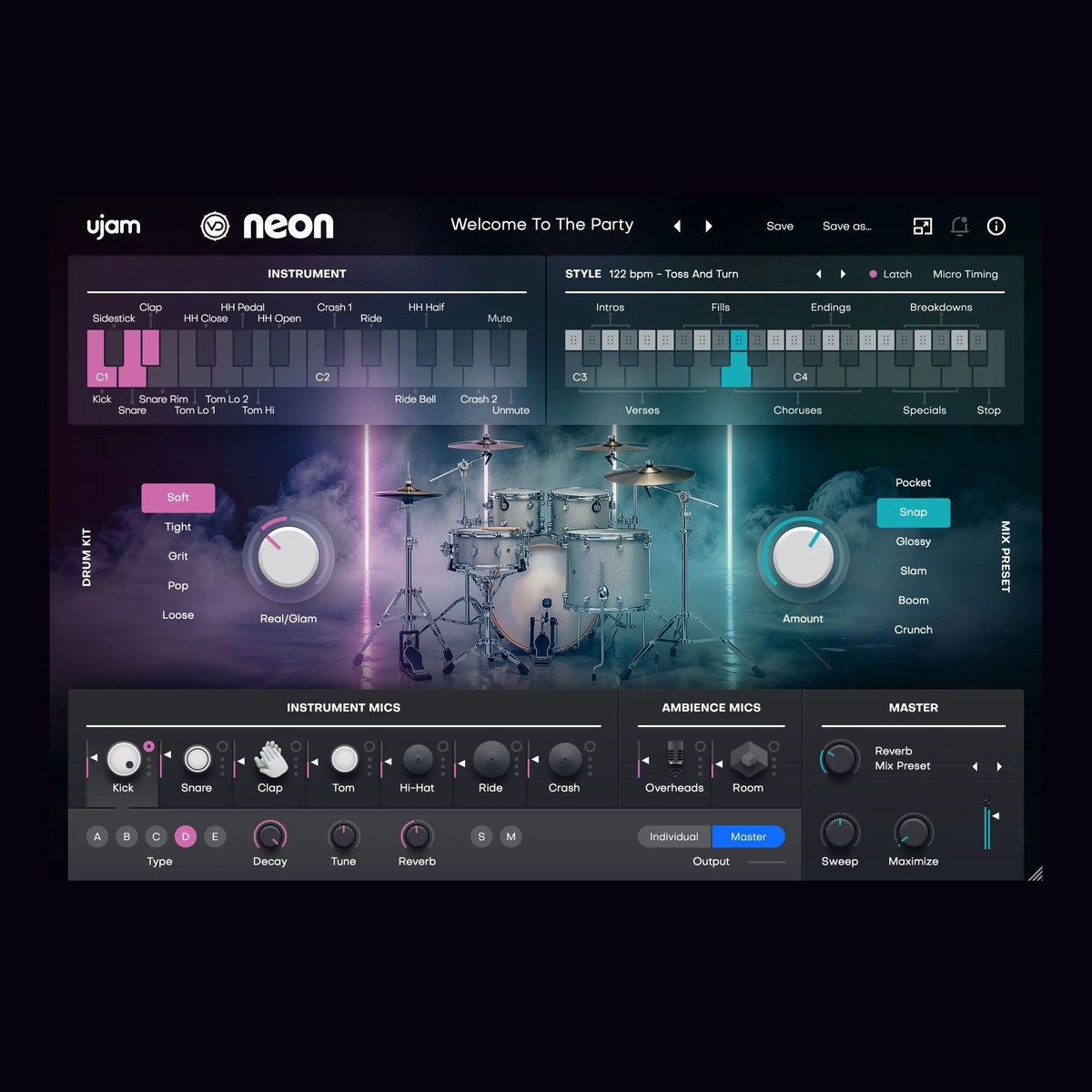1092x1092 pixels.
Task: Toggle the Snare mic power indicator
Action: (x=222, y=746)
